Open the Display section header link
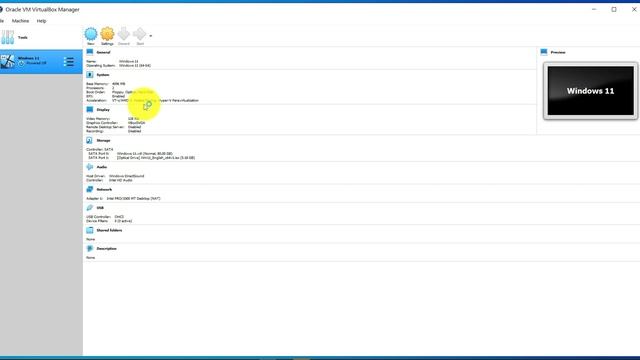 point(103,110)
